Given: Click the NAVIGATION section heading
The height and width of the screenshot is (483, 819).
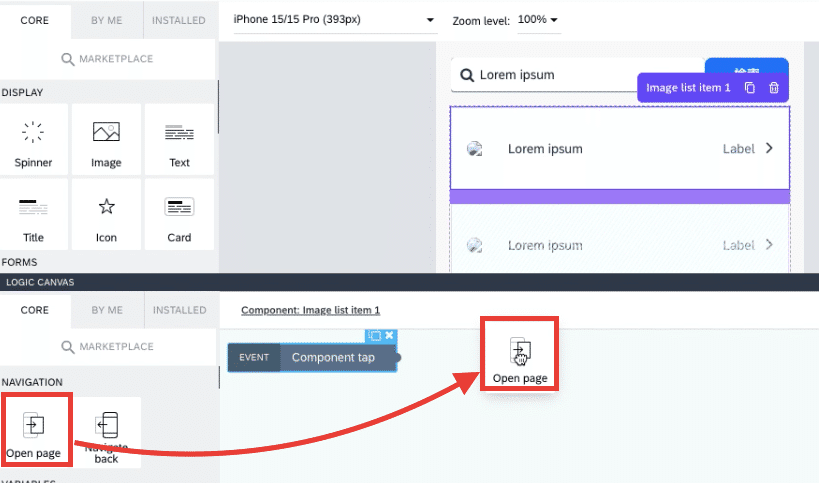Looking at the screenshot, I should pyautogui.click(x=32, y=382).
